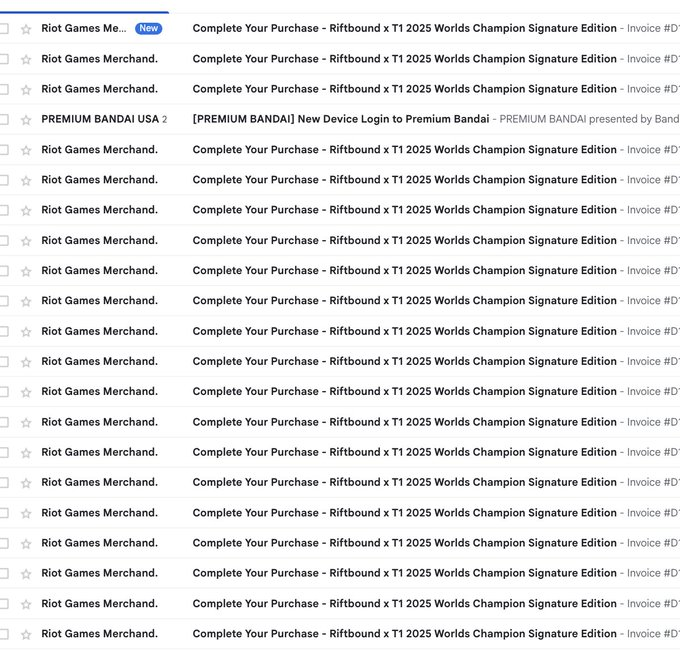
Task: Check the box directly below PREMIUM BANDAI row
Action: [x=4, y=150]
